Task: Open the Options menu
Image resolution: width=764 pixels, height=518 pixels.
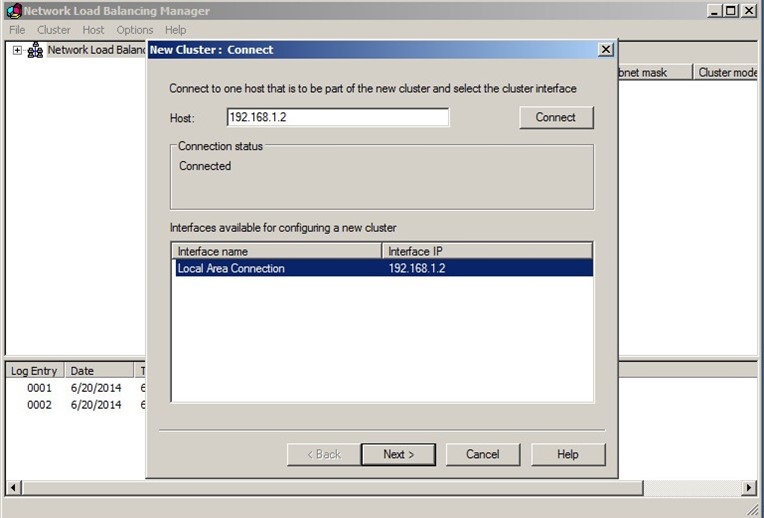Action: coord(134,30)
